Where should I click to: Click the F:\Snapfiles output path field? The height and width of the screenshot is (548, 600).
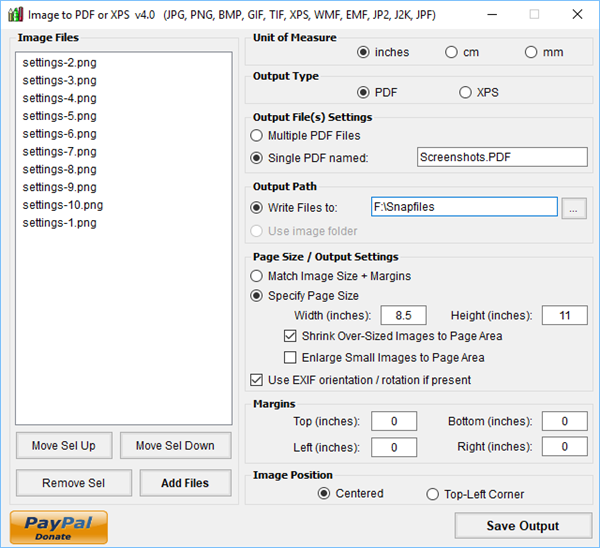[464, 207]
